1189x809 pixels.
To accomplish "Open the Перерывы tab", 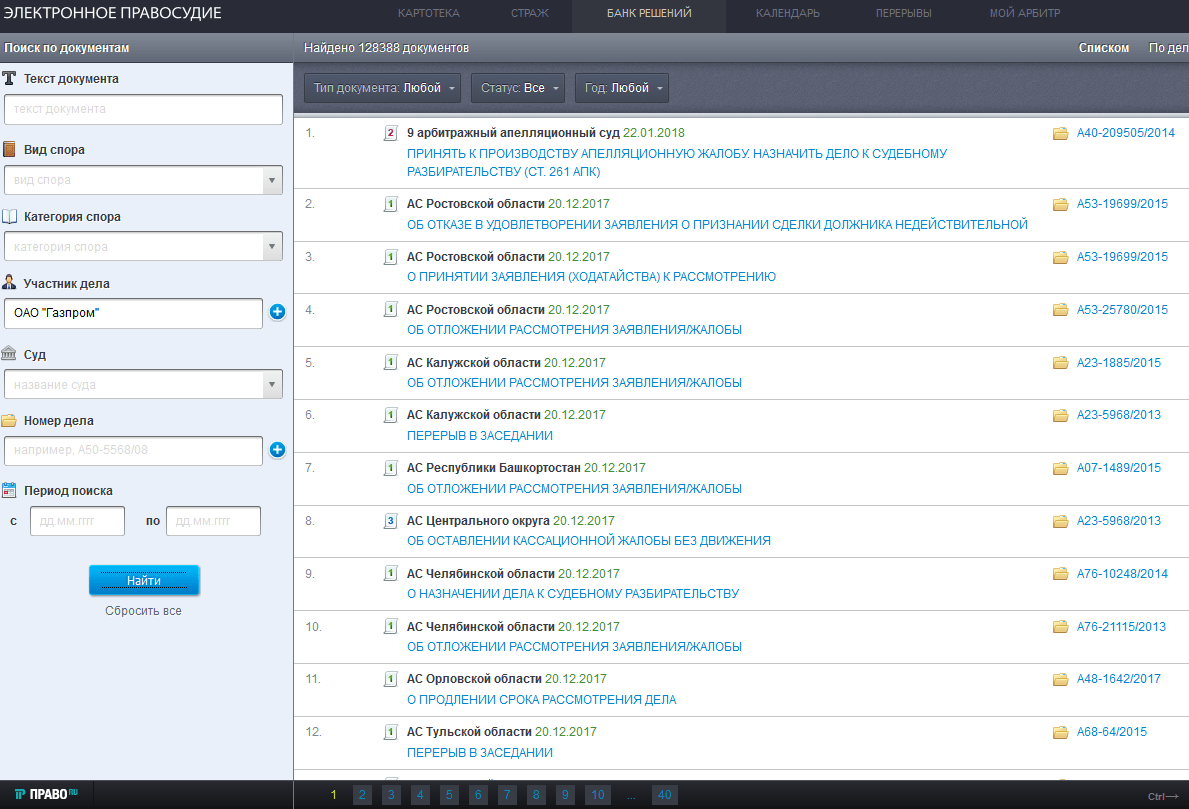I will click(903, 13).
